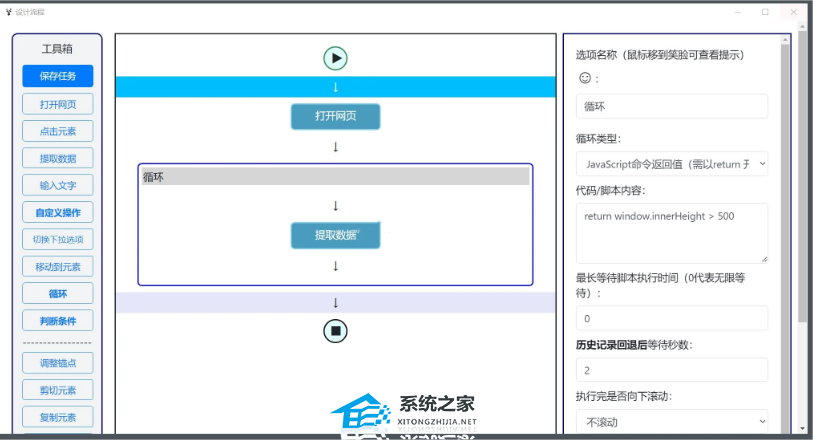Click the 调整锚点 toolbox button

[x=58, y=363]
